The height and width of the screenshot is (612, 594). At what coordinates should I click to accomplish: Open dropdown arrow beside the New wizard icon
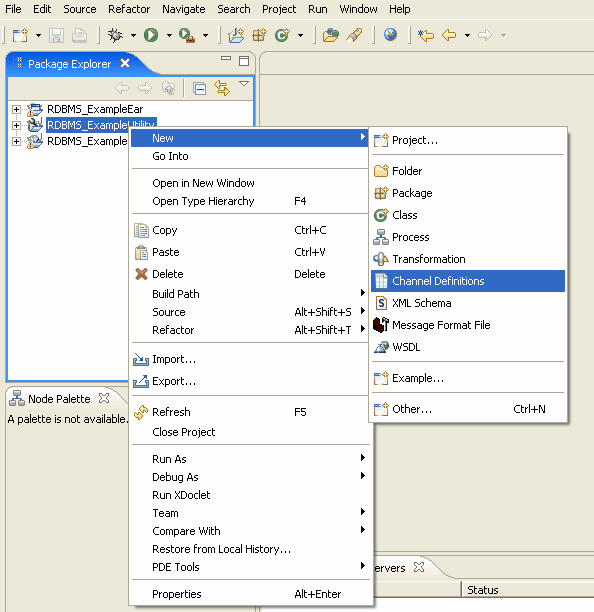tap(38, 36)
